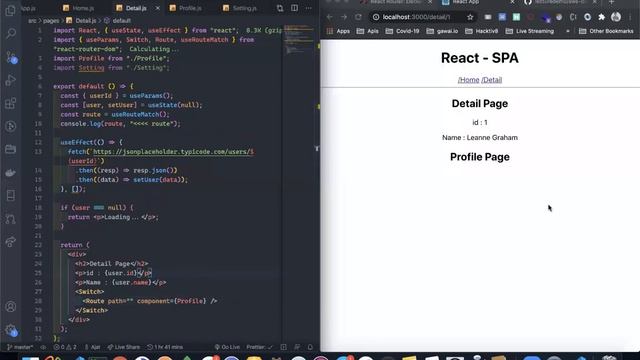Open the Docker view in activity bar

[x=11, y=173]
